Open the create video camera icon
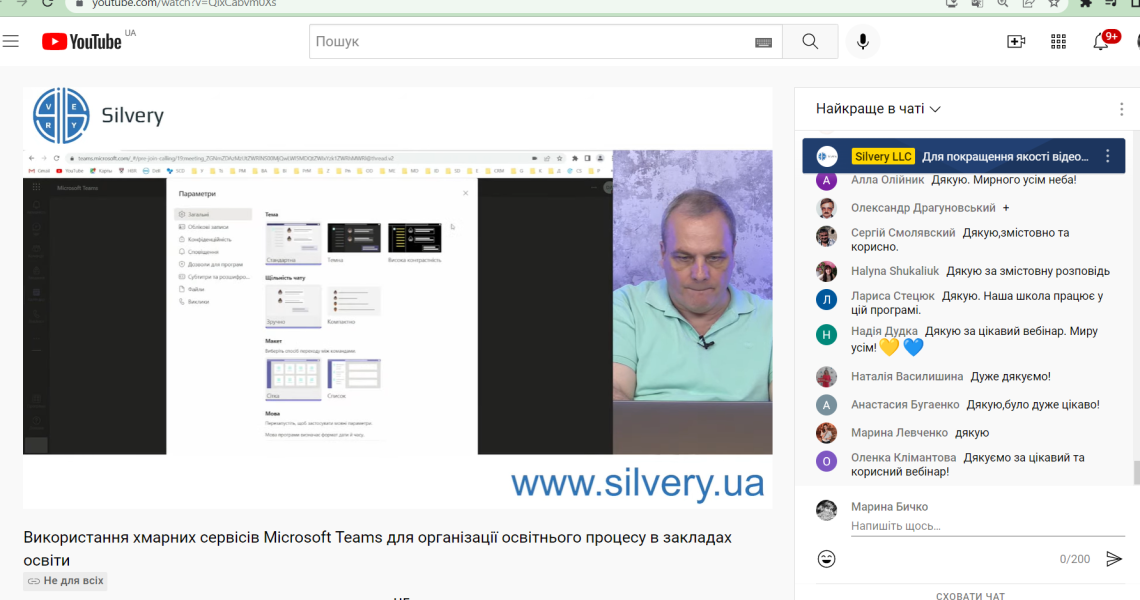 [x=1016, y=41]
